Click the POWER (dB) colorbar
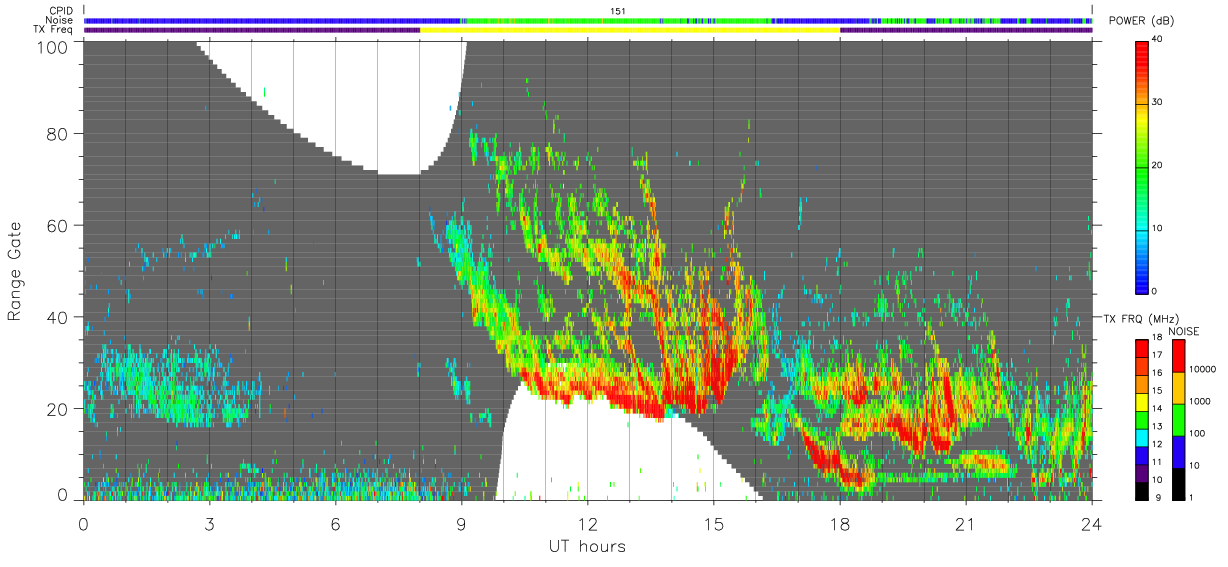This screenshot has height=567, width=1228. tap(1141, 166)
